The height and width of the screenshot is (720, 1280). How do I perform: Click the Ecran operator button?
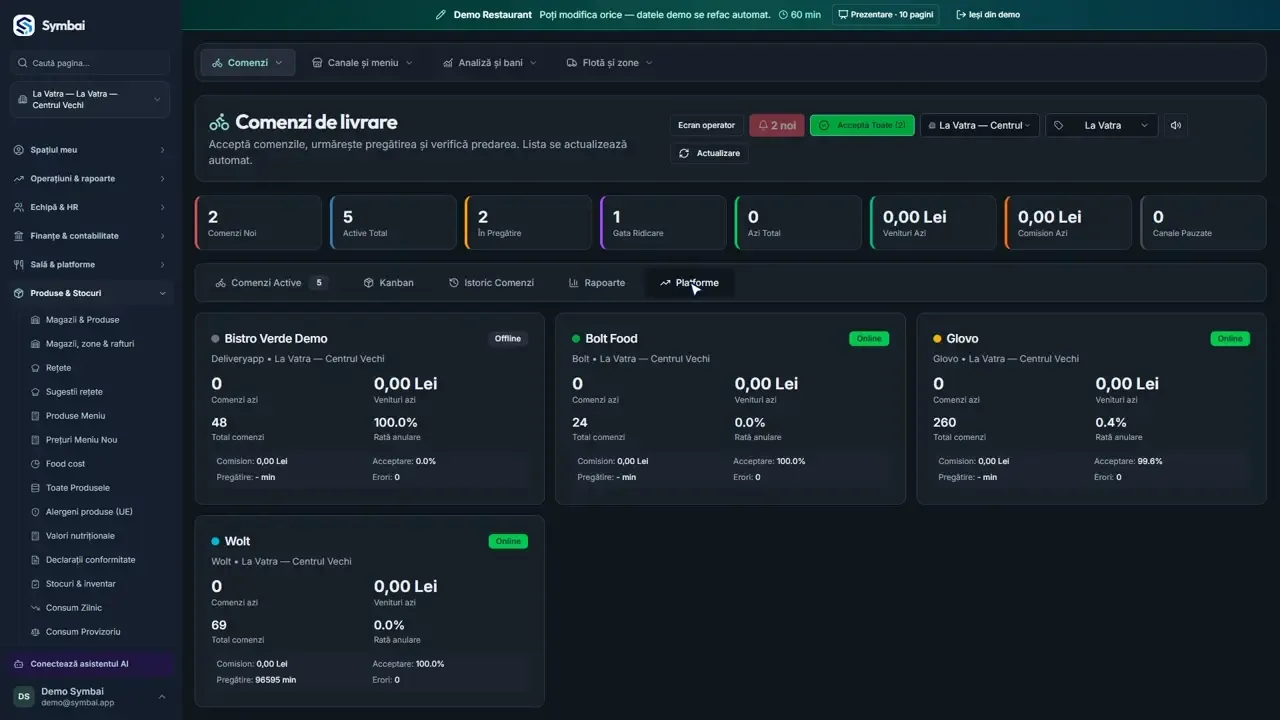(x=706, y=125)
